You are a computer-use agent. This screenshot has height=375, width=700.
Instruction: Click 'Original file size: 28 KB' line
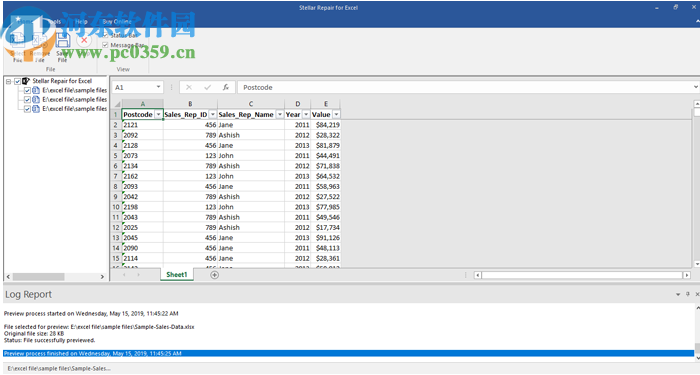[x=34, y=333]
